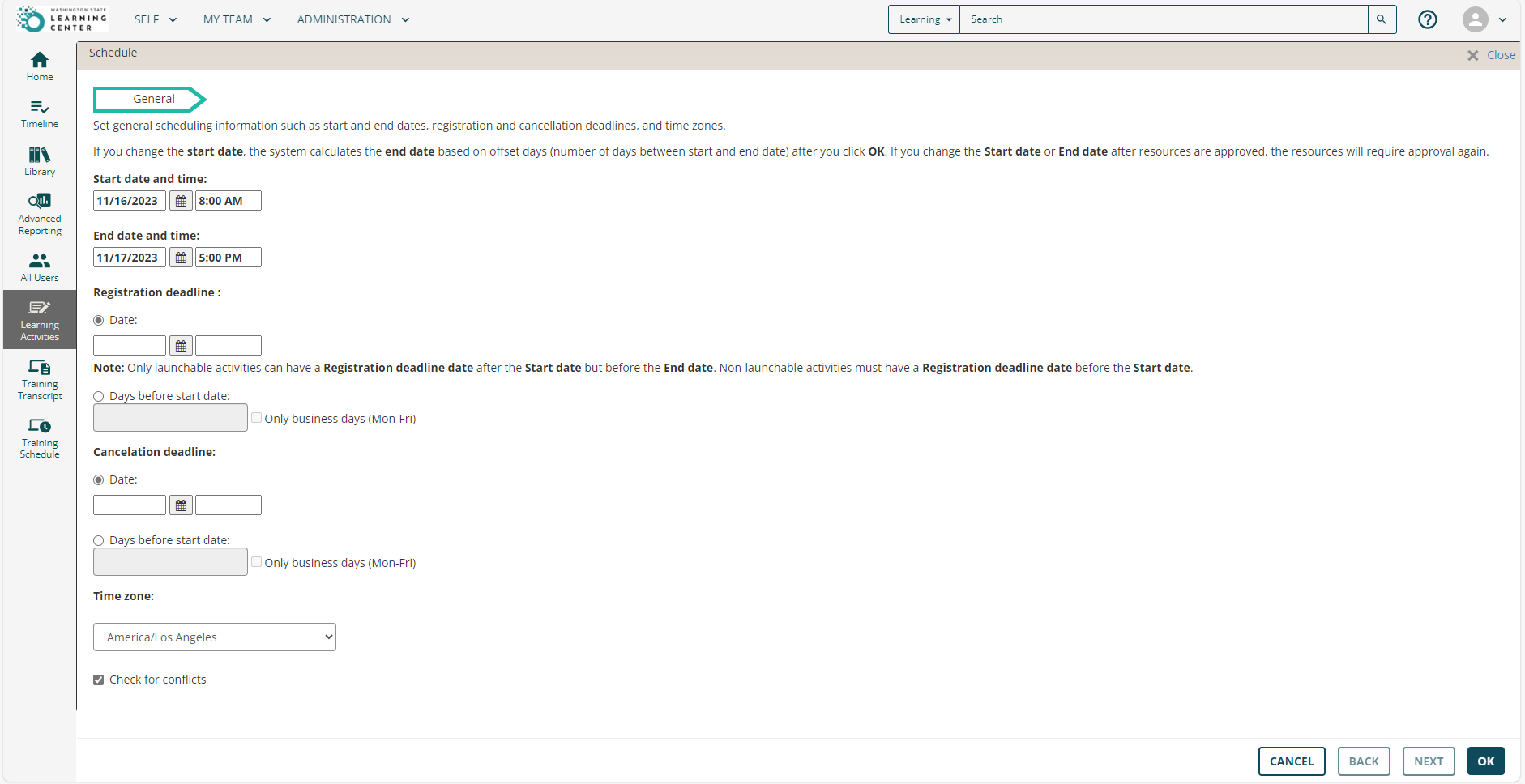Expand the SELF menu
Viewport: 1525px width, 784px height.
pyautogui.click(x=156, y=19)
